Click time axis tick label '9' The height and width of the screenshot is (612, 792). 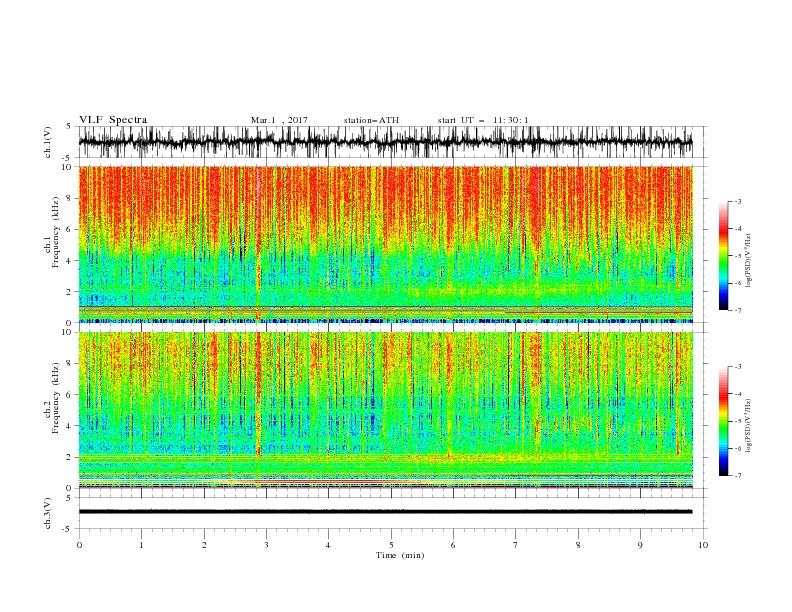point(640,545)
